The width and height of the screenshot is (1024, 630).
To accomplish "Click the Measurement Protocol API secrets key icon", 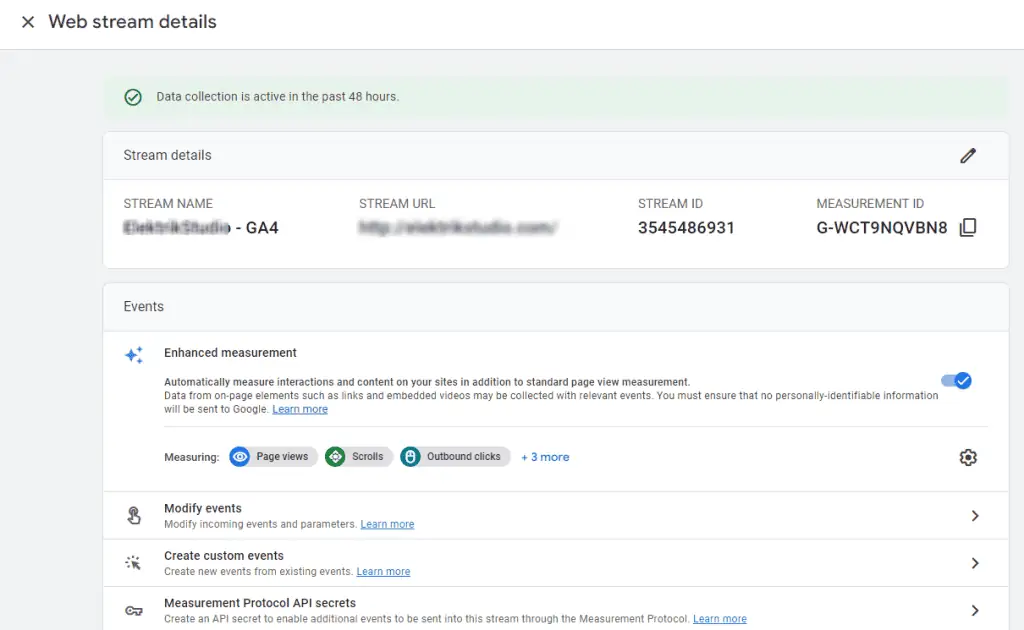I will (133, 610).
